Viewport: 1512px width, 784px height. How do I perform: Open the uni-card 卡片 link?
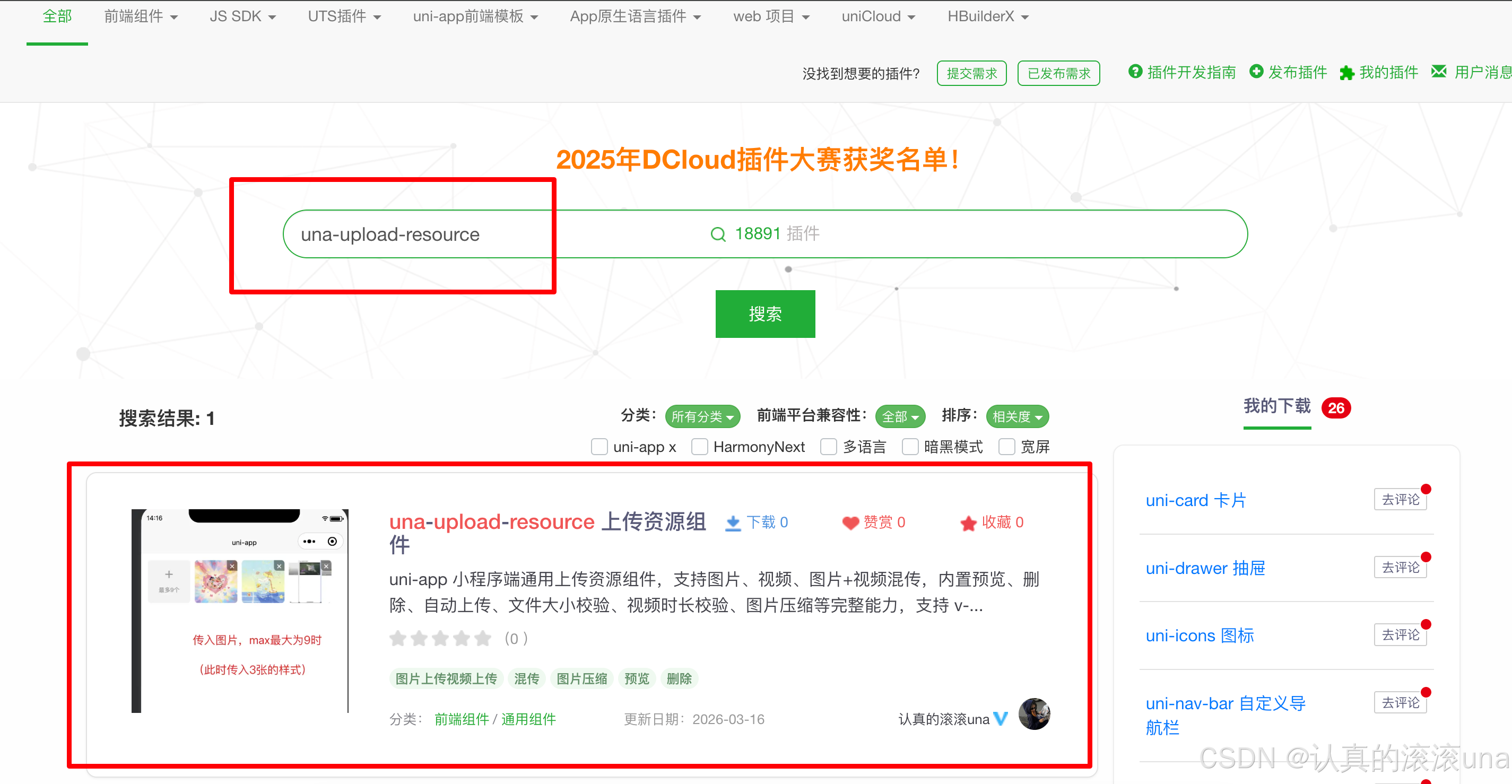pos(1196,500)
